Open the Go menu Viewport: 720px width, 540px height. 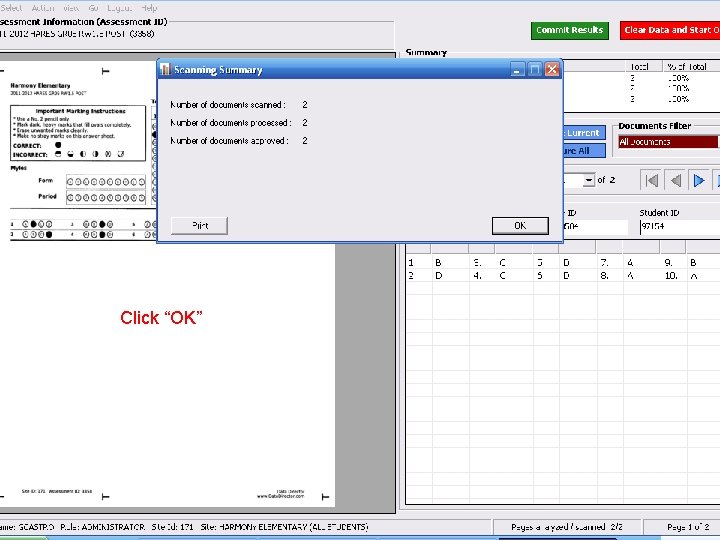click(x=93, y=8)
